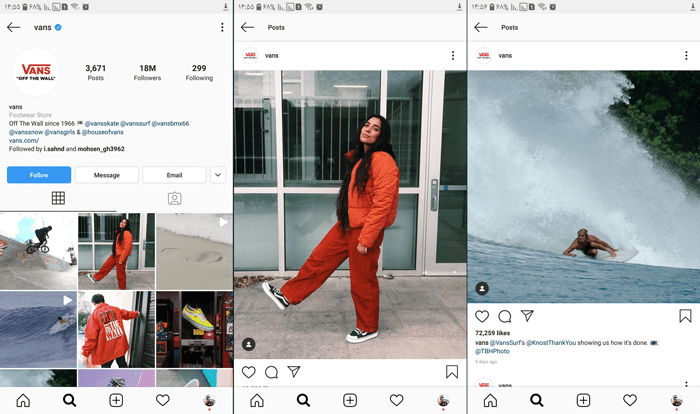Open the sand footprint video thumbnail

coord(195,251)
